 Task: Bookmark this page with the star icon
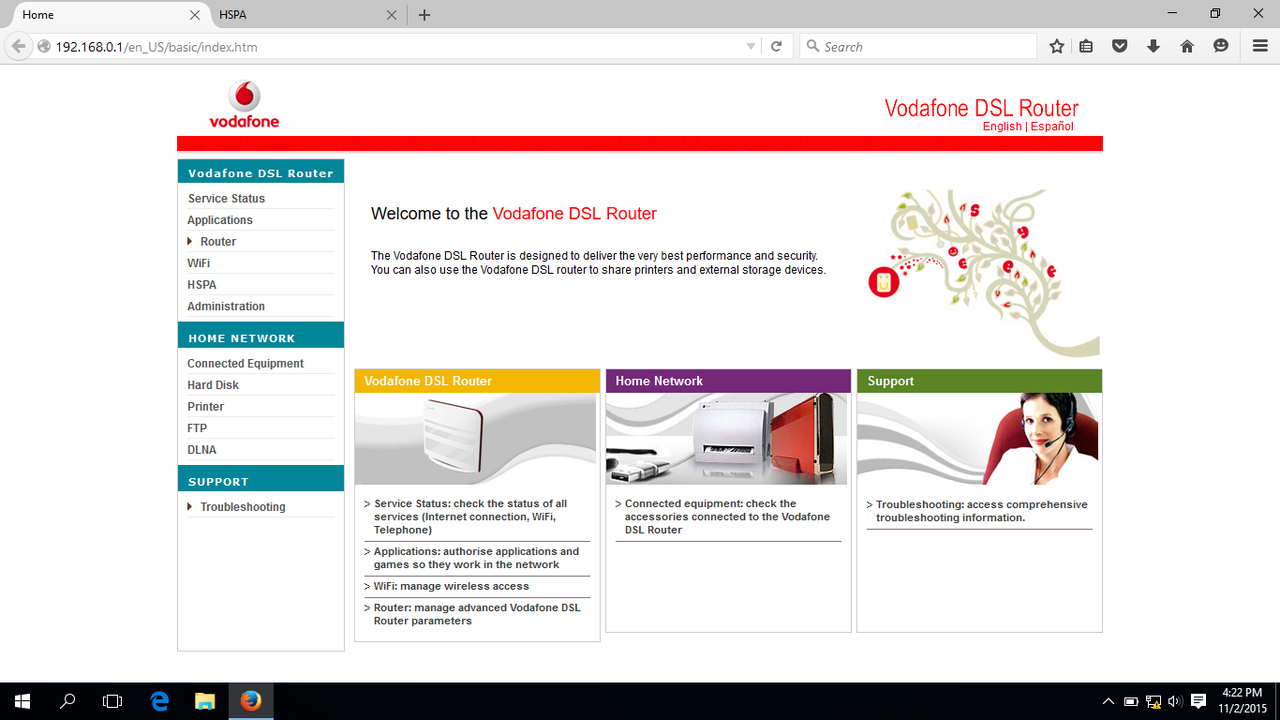(x=1057, y=46)
